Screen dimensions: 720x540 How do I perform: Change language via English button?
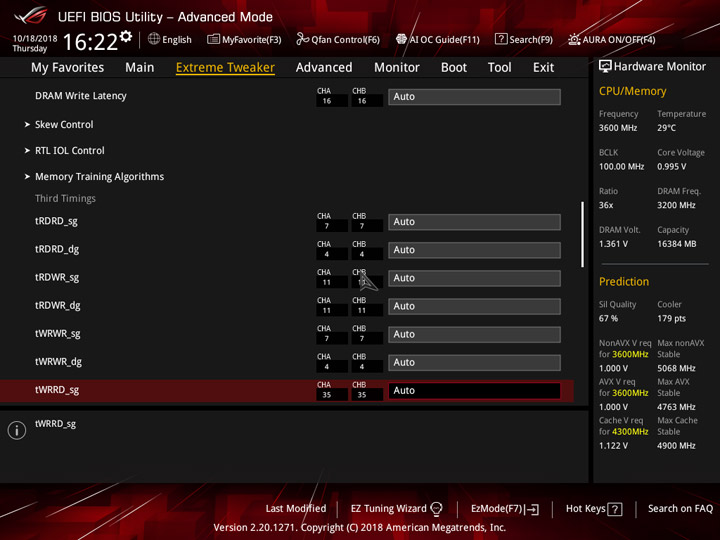(170, 39)
